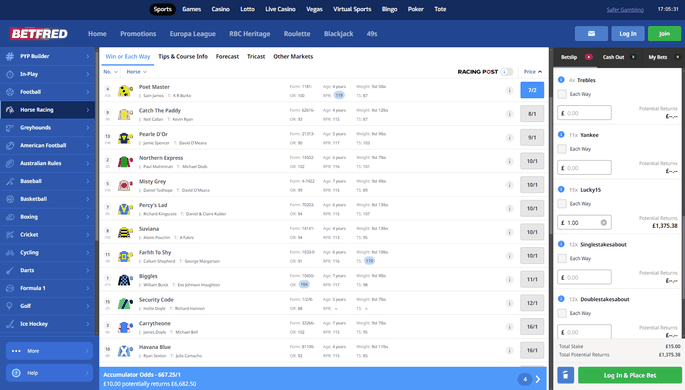Open the Other Markets tab
The width and height of the screenshot is (685, 390).
coord(293,56)
